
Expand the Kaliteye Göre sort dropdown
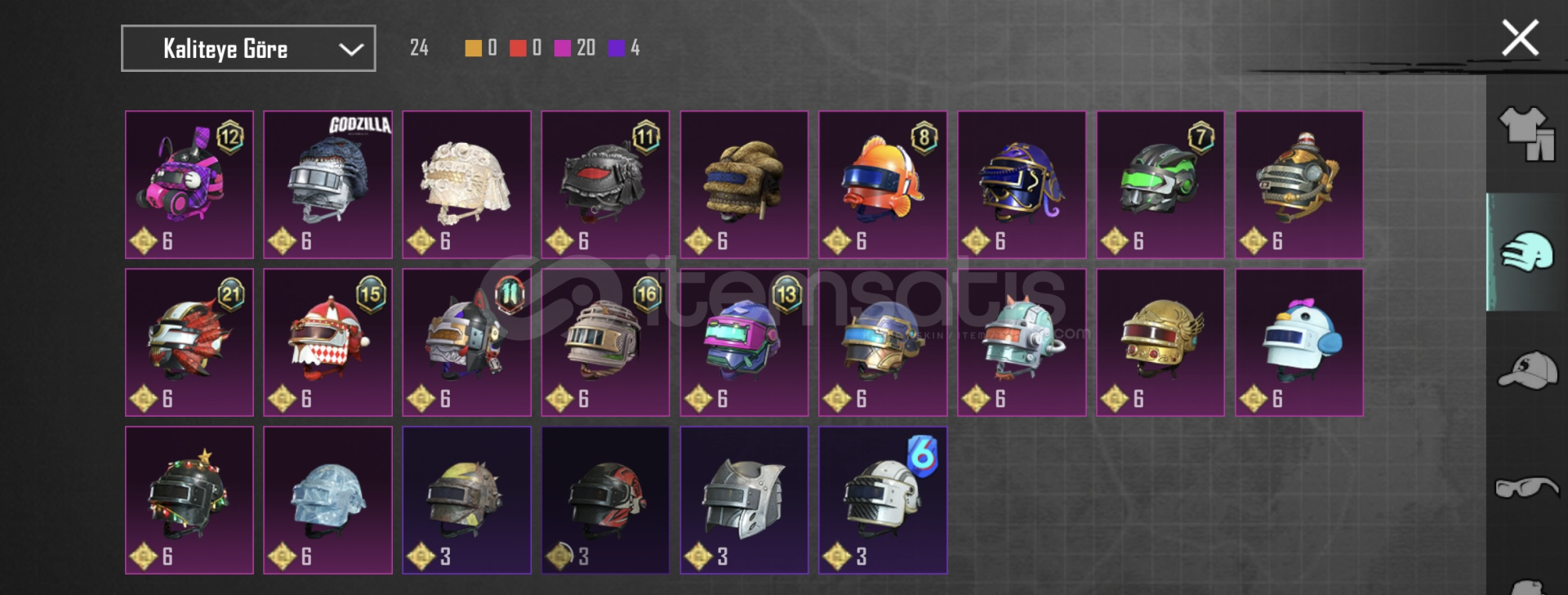pos(248,48)
